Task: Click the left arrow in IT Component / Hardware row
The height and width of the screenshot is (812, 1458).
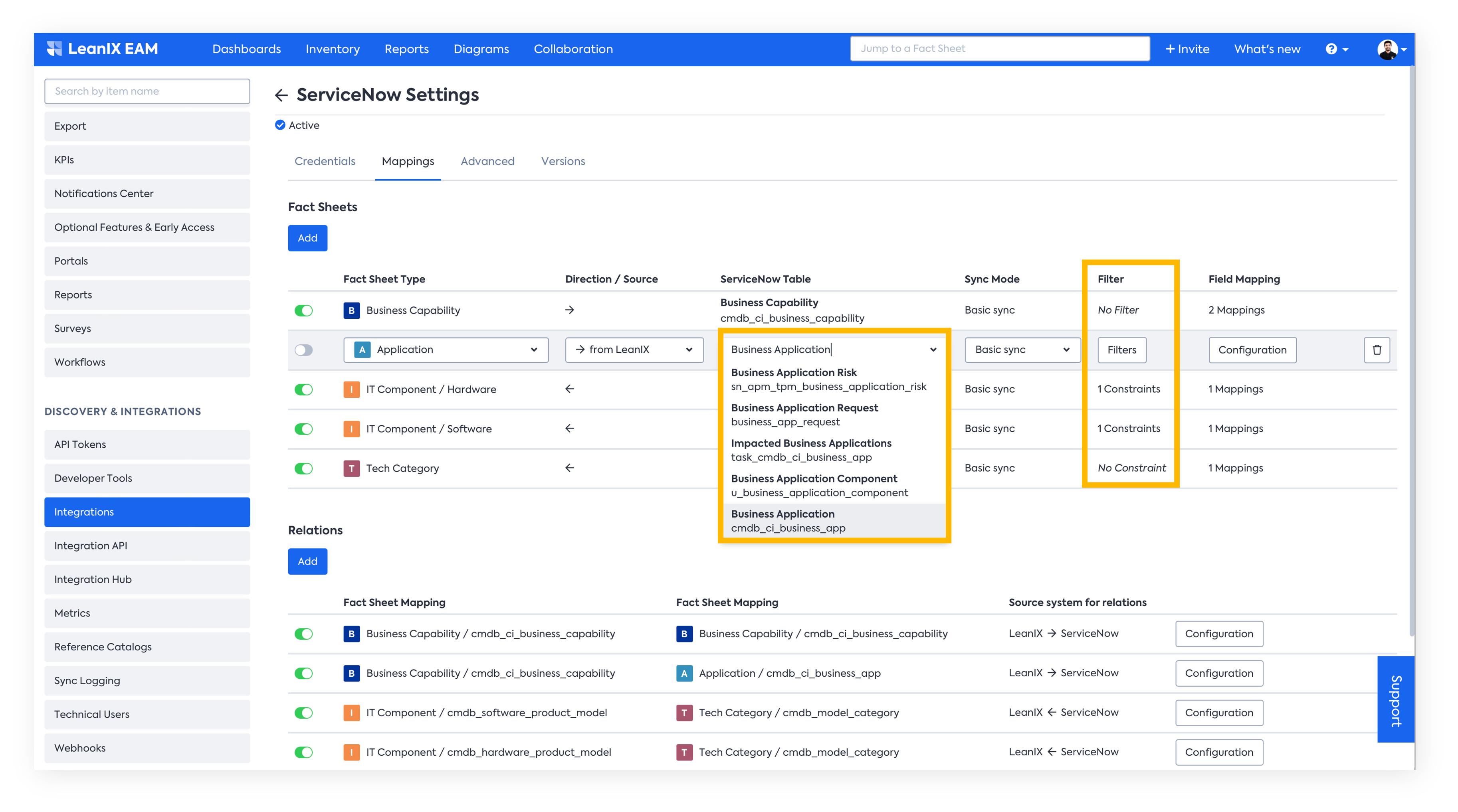Action: [569, 389]
